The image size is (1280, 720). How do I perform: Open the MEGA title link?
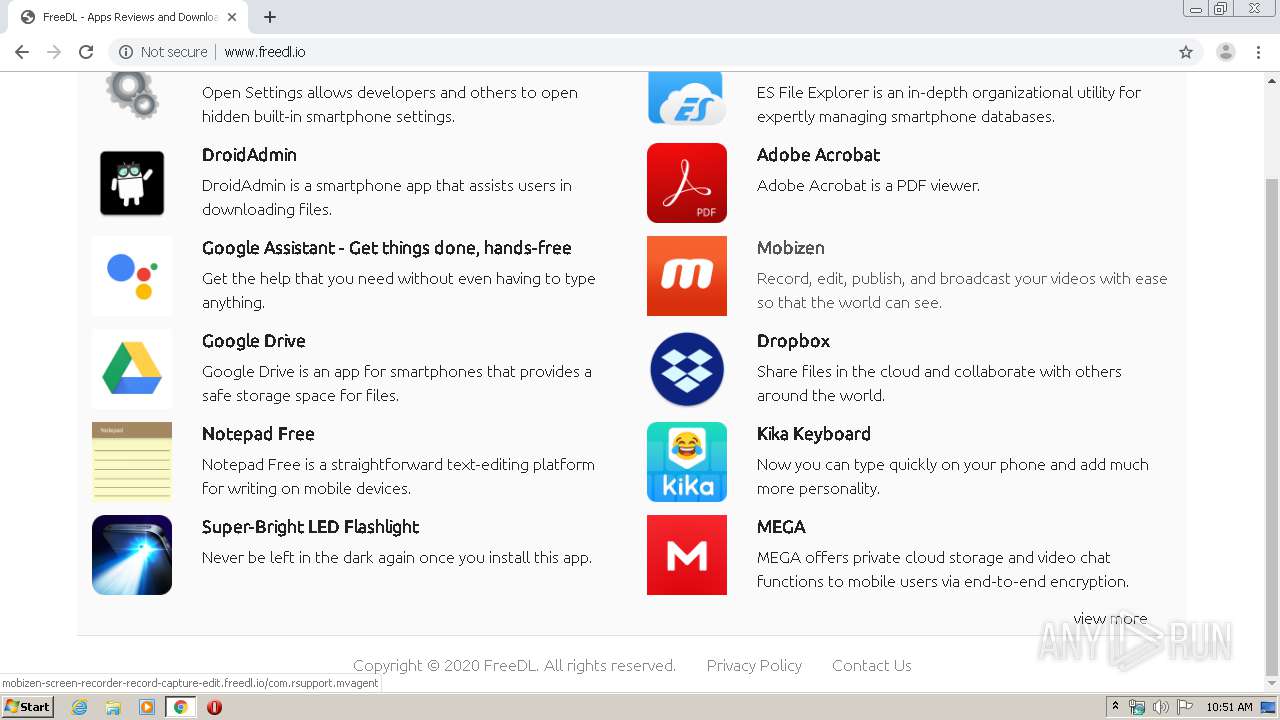[781, 527]
